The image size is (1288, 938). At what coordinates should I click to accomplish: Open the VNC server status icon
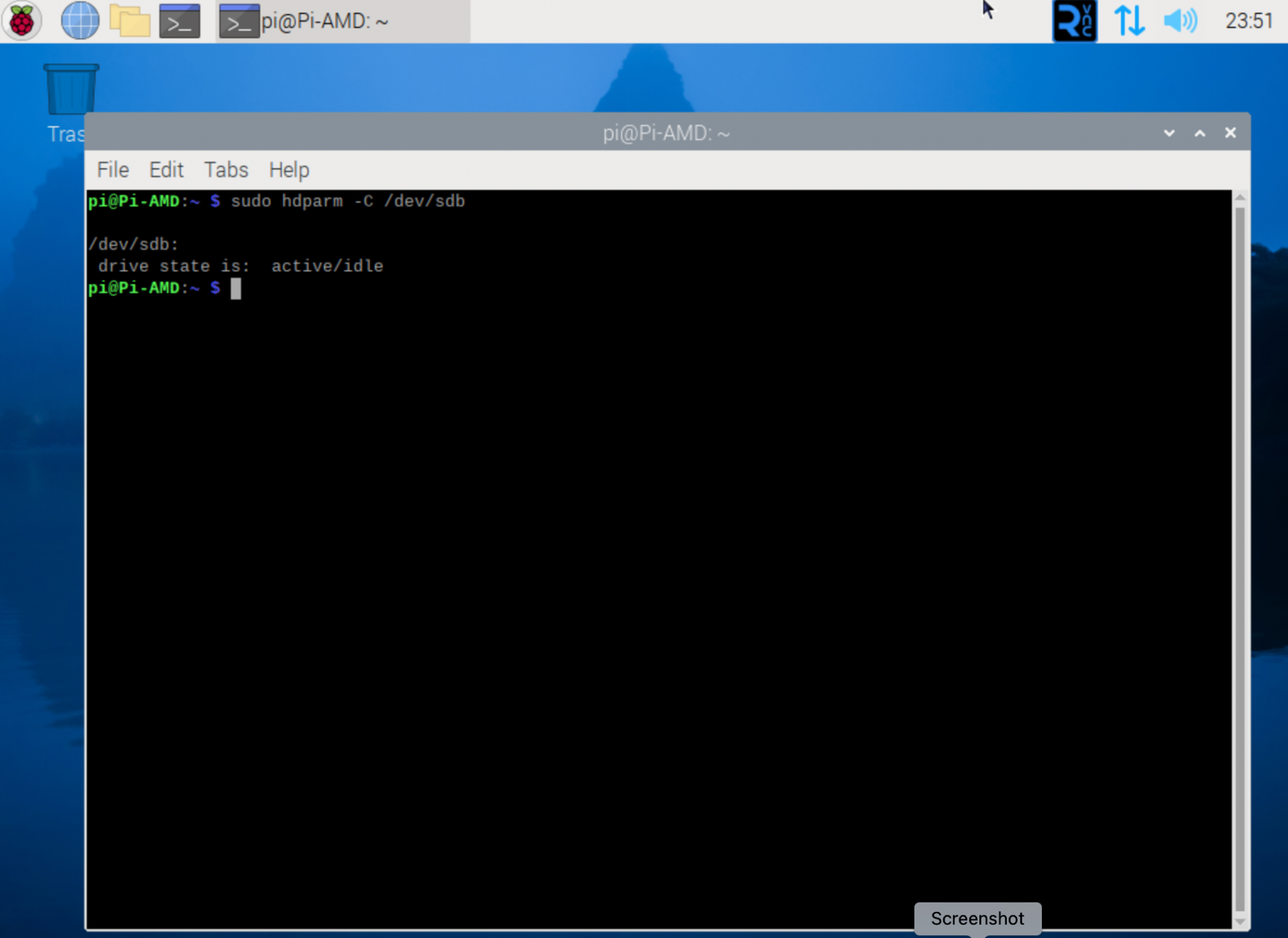1074,21
